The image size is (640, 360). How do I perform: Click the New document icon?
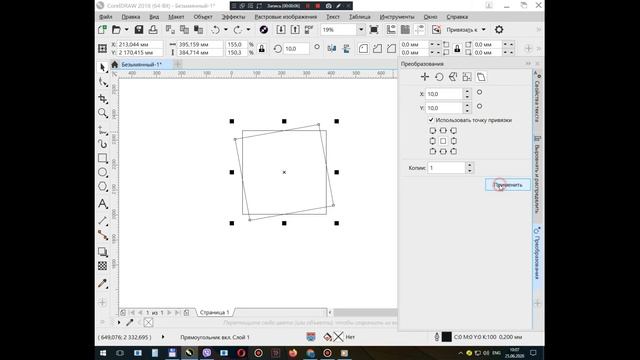(x=102, y=29)
